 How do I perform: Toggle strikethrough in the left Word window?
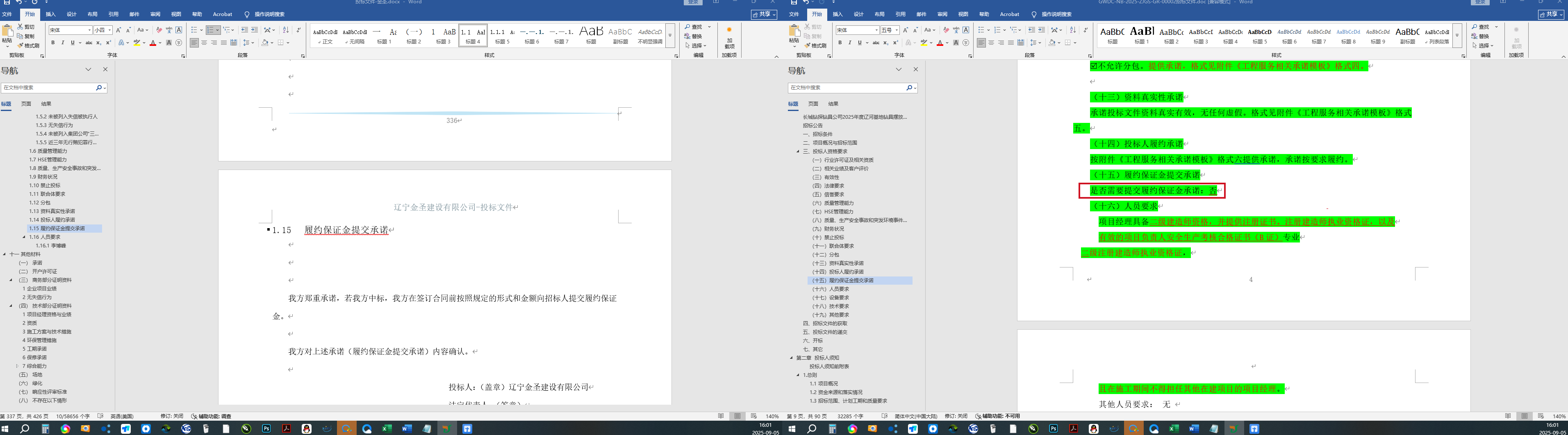(x=89, y=43)
